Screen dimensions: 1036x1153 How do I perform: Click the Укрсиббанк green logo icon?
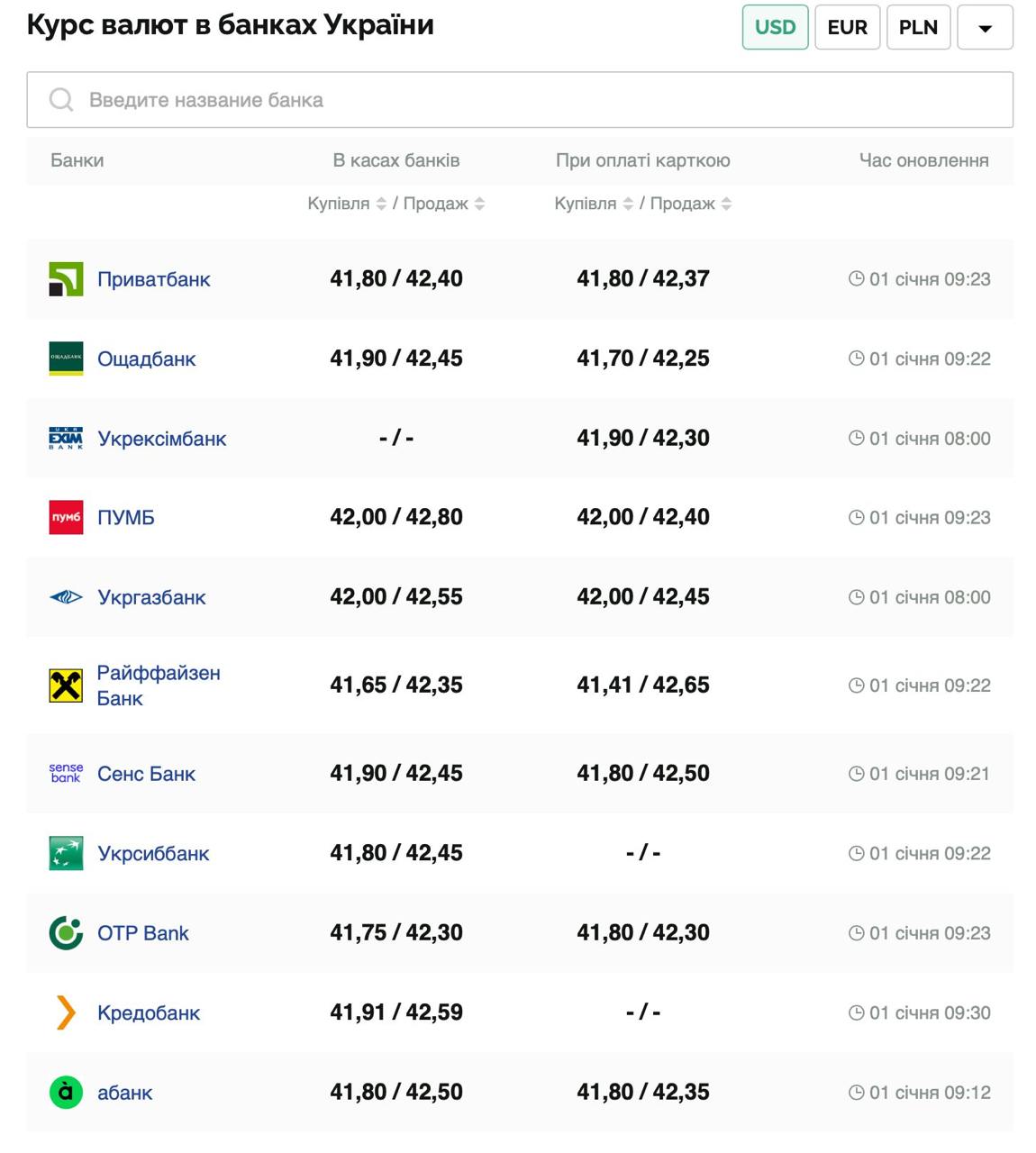(x=66, y=853)
